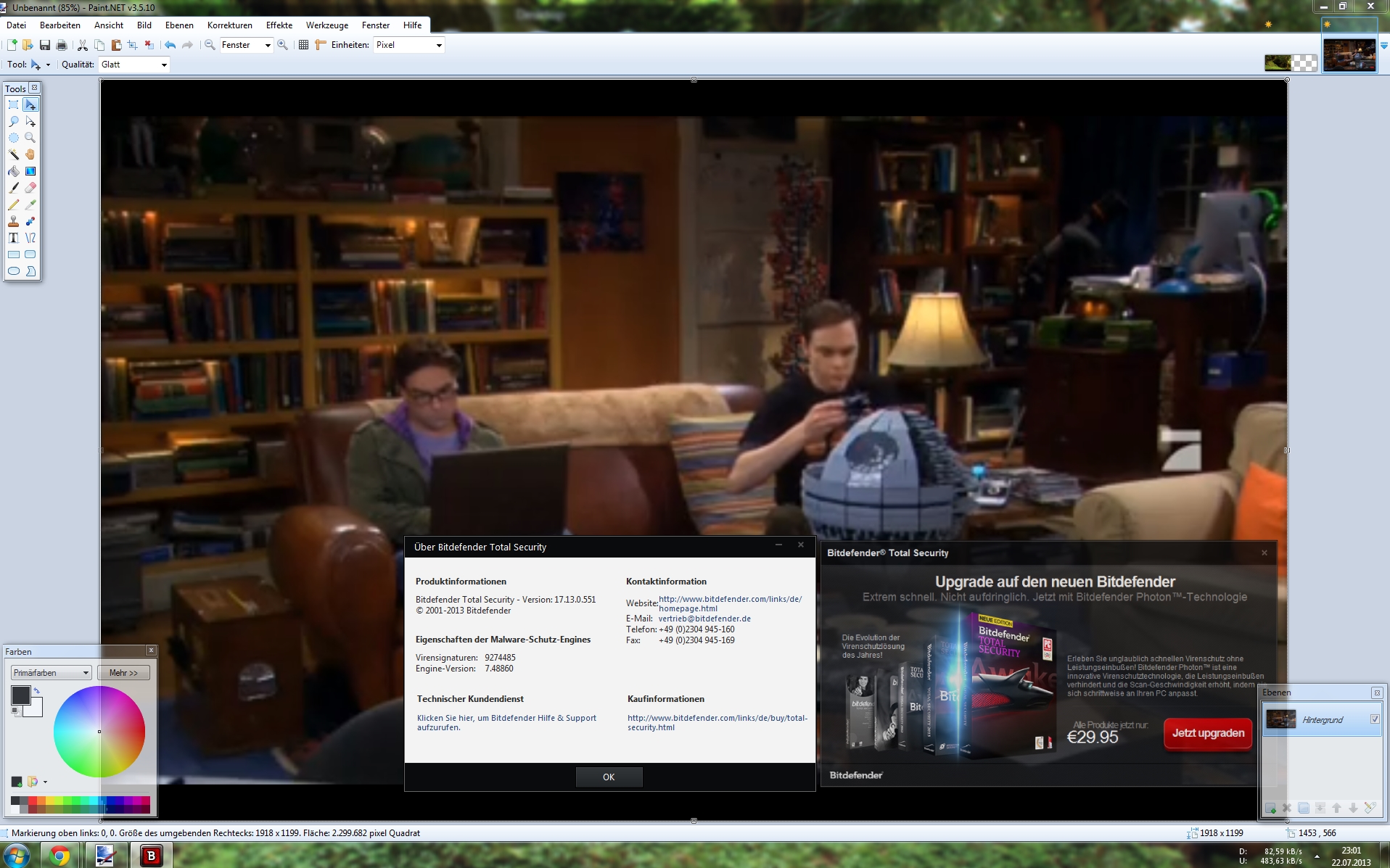Click the Zoom In magnifier icon
Image resolution: width=1390 pixels, height=868 pixels.
pyautogui.click(x=283, y=45)
